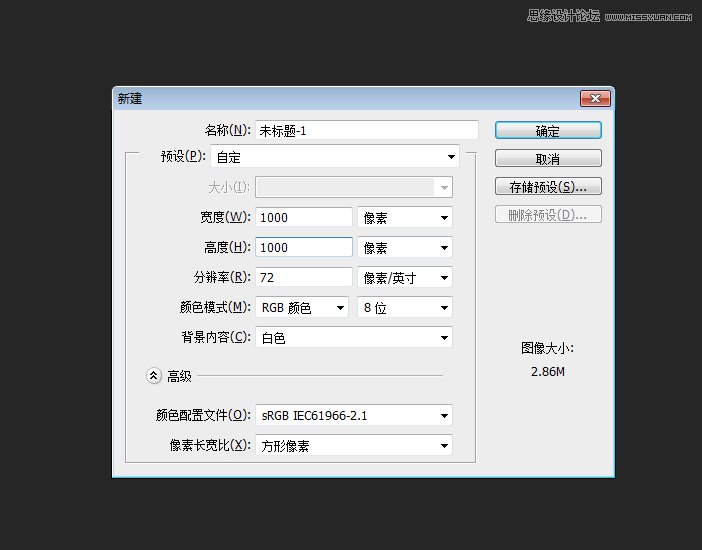702x550 pixels.
Task: Click the 宽度 value field 1000
Action: pos(304,217)
